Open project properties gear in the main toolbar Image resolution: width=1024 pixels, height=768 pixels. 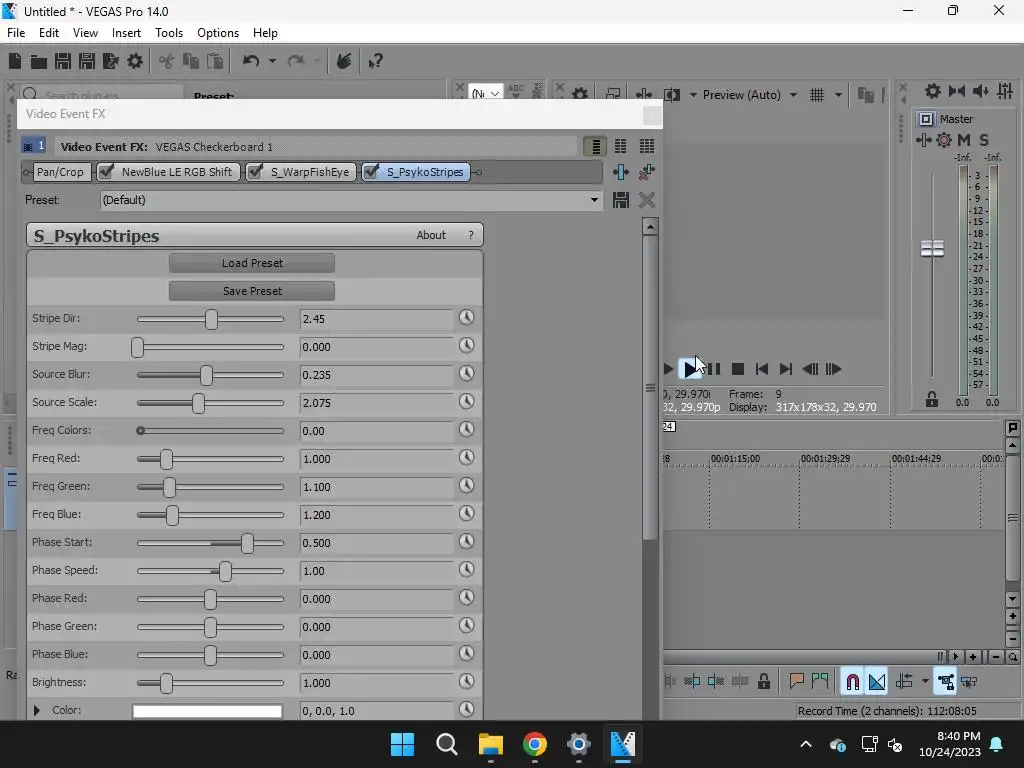click(135, 61)
